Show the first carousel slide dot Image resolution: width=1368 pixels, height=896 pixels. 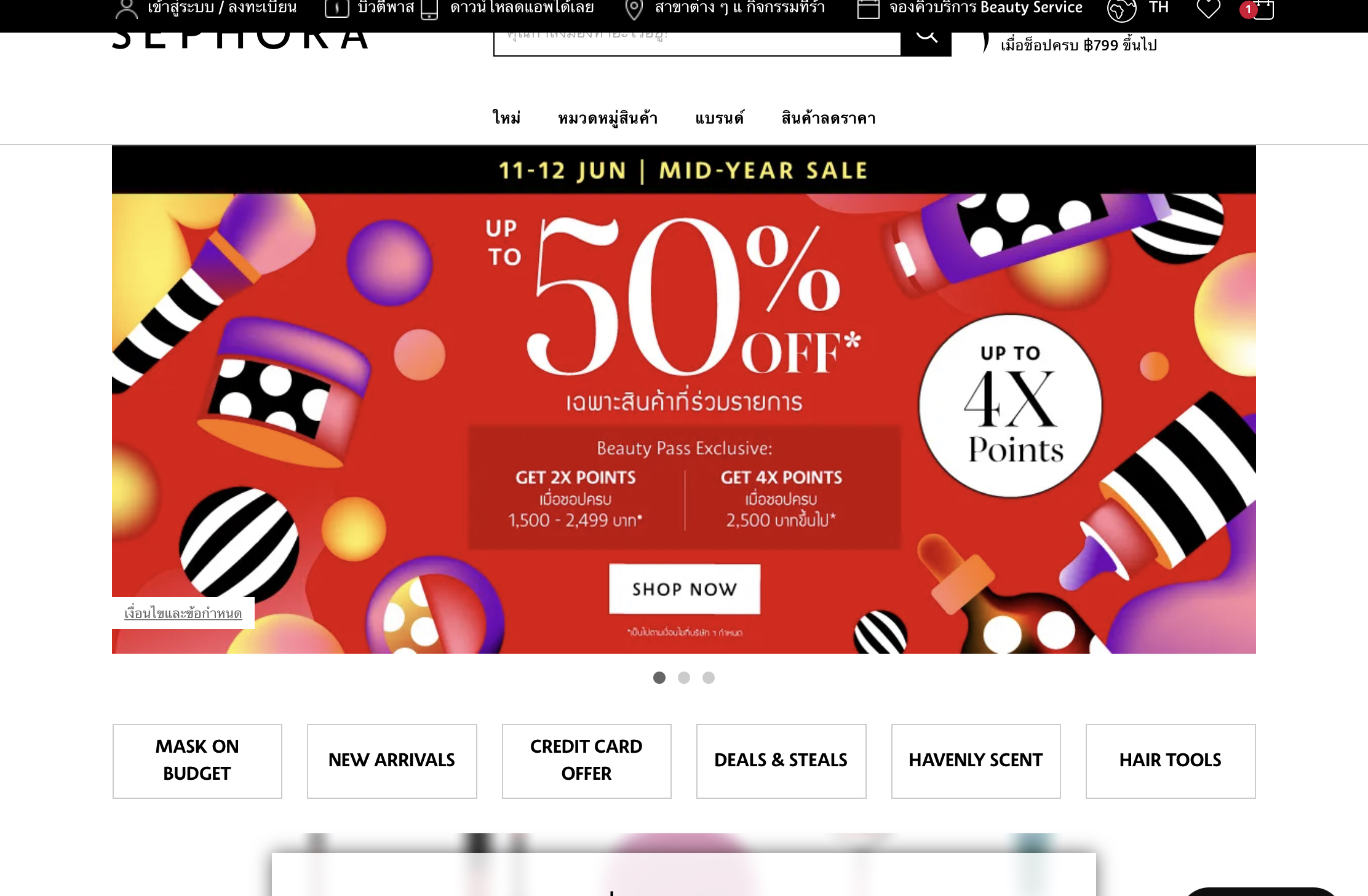pos(659,678)
